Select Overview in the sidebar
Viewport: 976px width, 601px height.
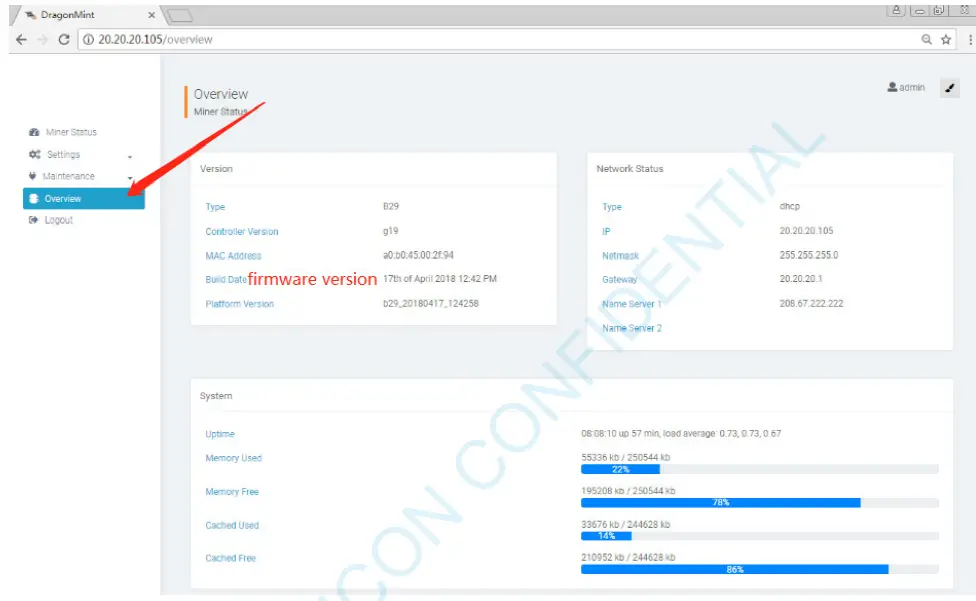(84, 198)
